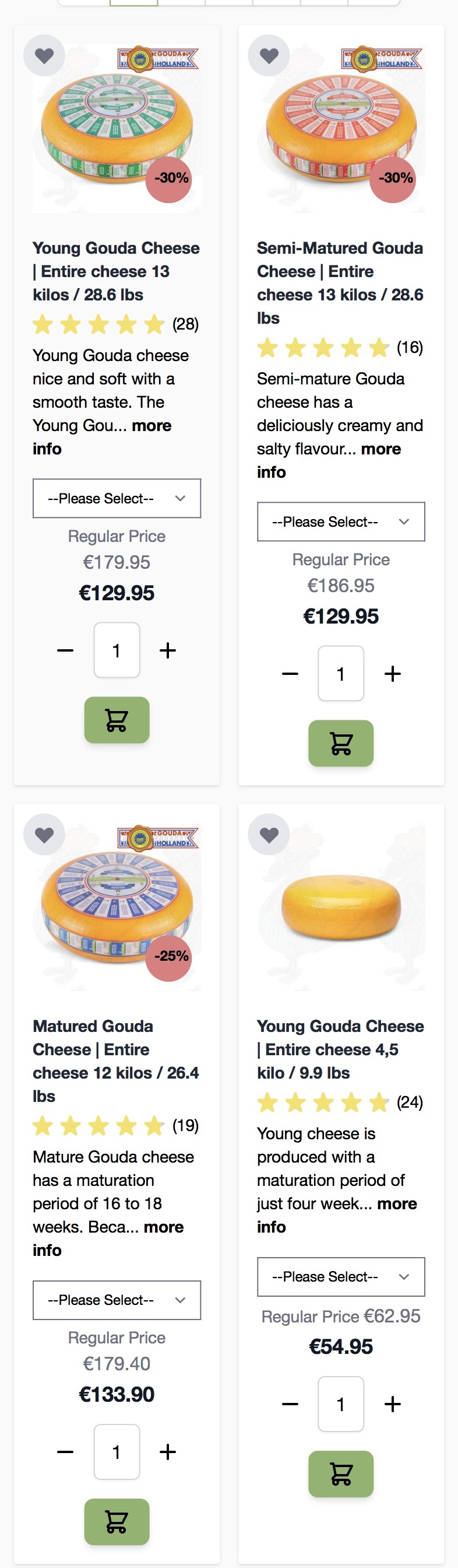Screen dimensions: 458x1568
Task: Add Matured Gouda 12 kilos to cart
Action: [x=116, y=1521]
